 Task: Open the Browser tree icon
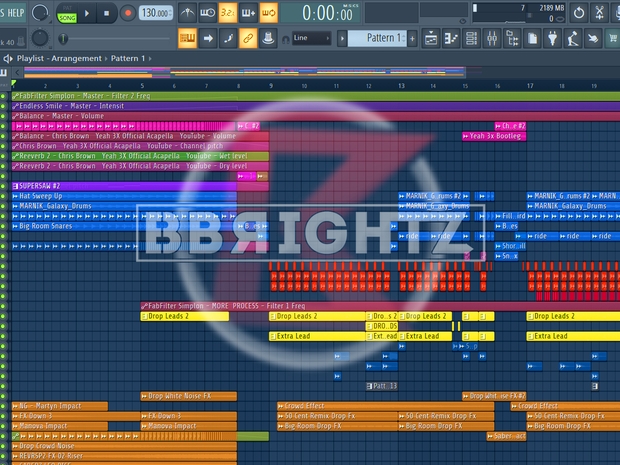pos(512,38)
